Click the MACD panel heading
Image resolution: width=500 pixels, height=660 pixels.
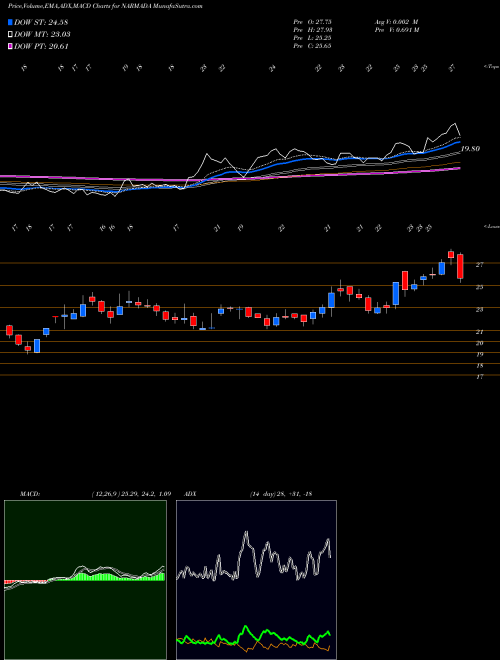coord(29,494)
